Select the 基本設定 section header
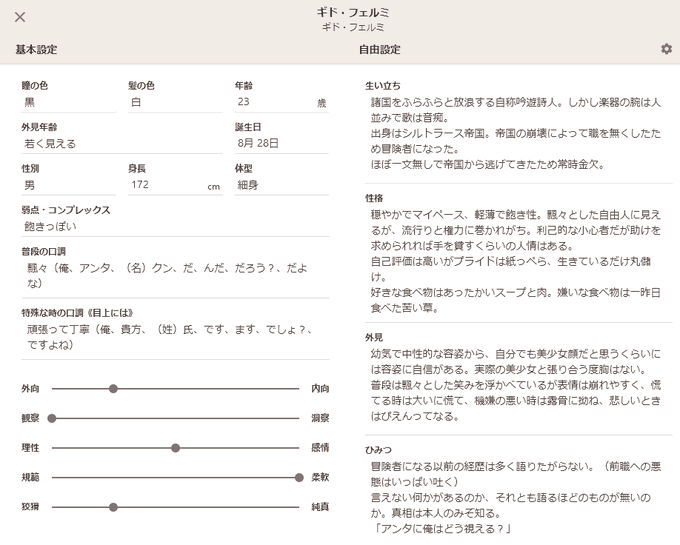Screen dimensions: 680x545 coord(36,49)
